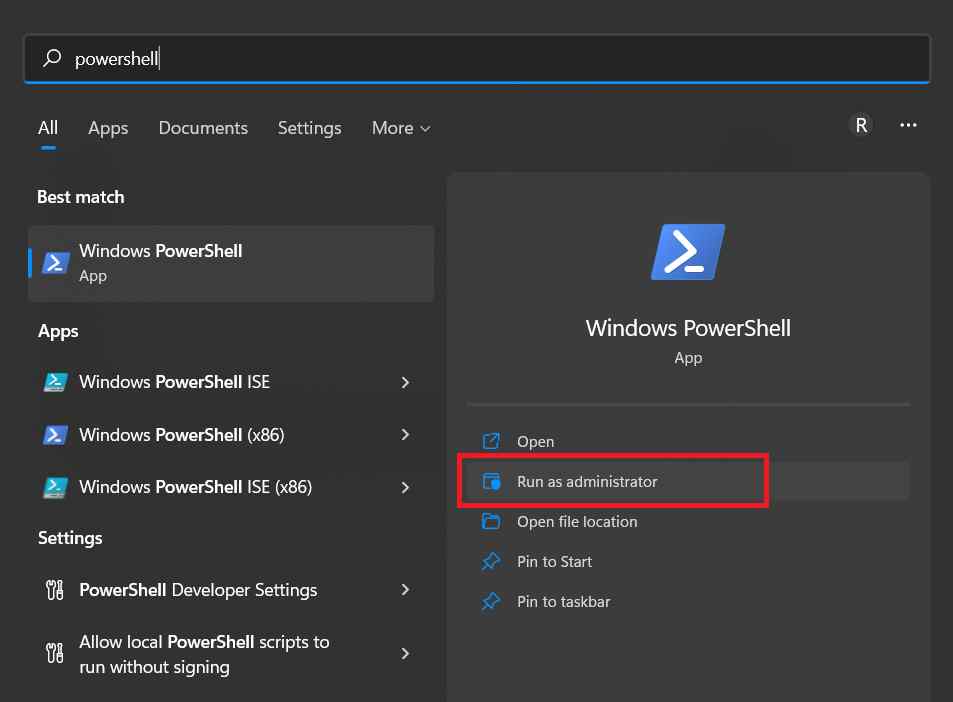
Task: Click the Pin to taskbar pin icon
Action: [491, 602]
